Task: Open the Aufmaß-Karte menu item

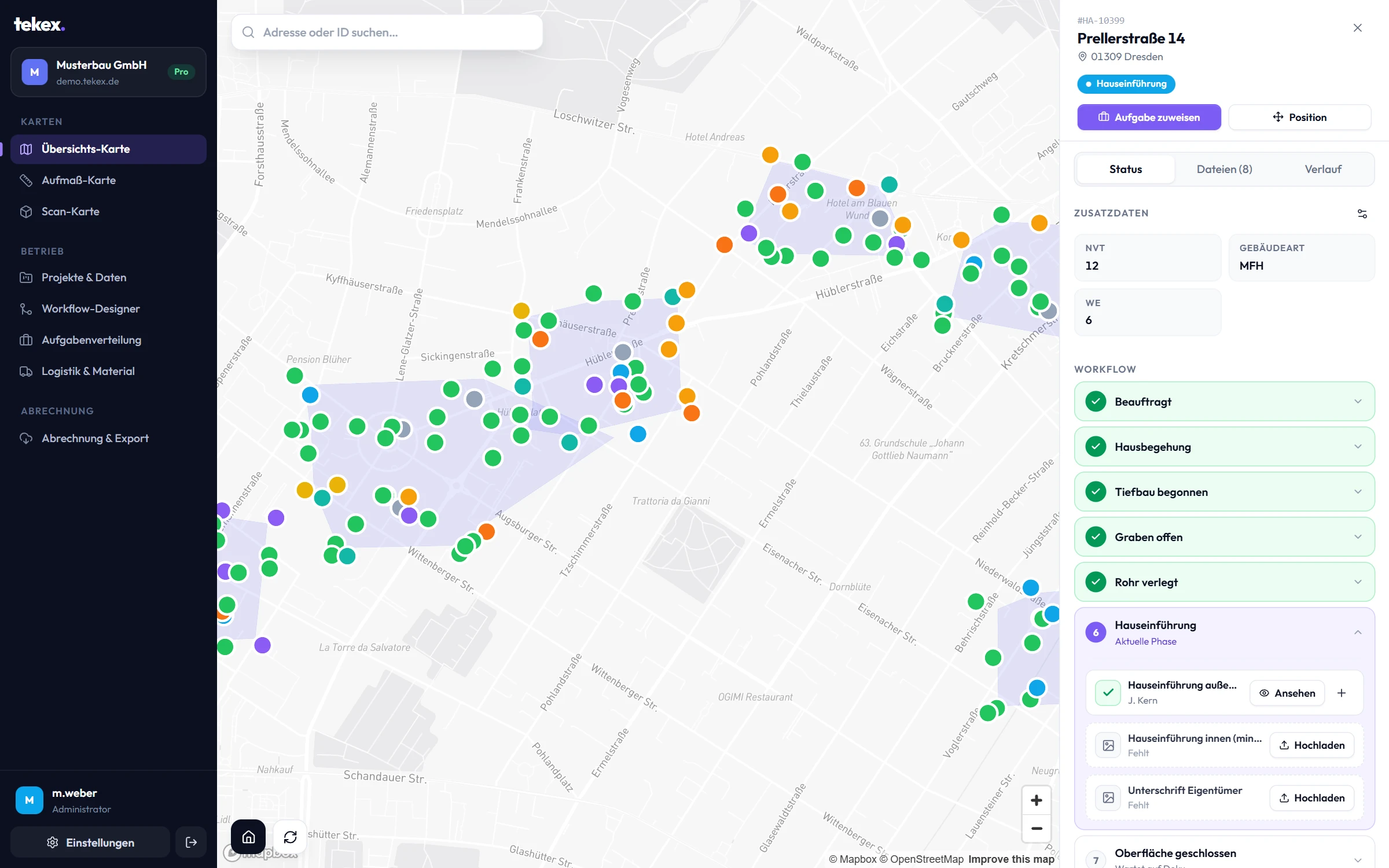Action: pos(108,180)
